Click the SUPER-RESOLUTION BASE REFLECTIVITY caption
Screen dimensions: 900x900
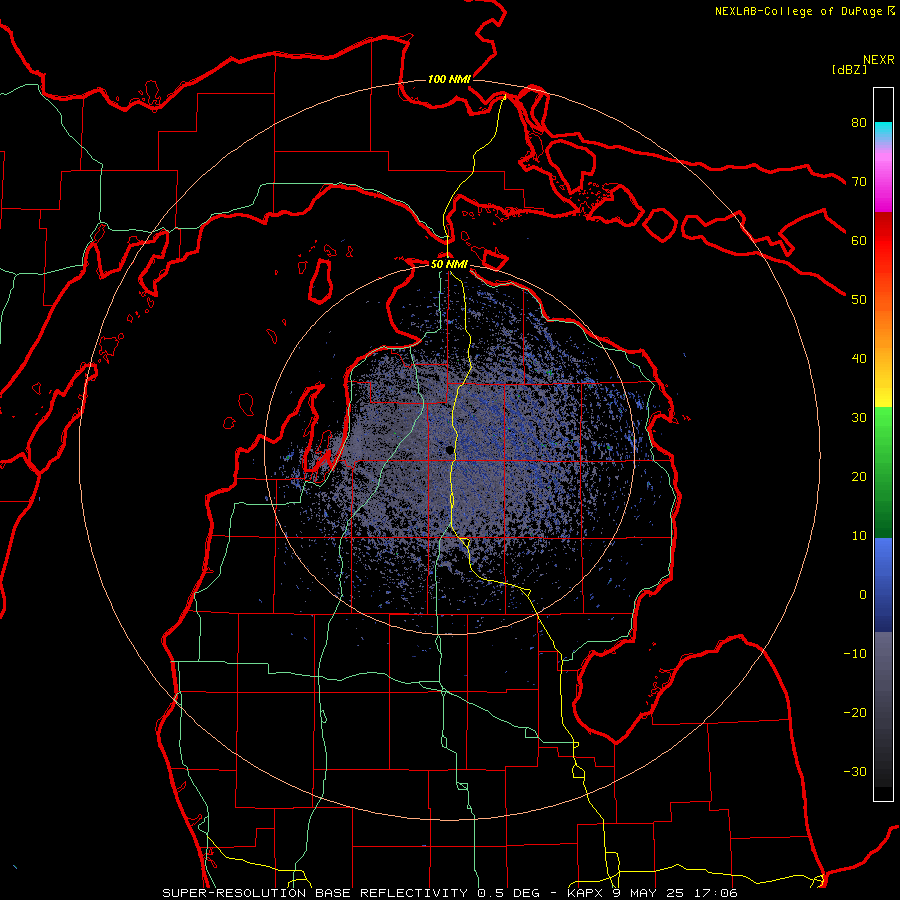tap(315, 893)
